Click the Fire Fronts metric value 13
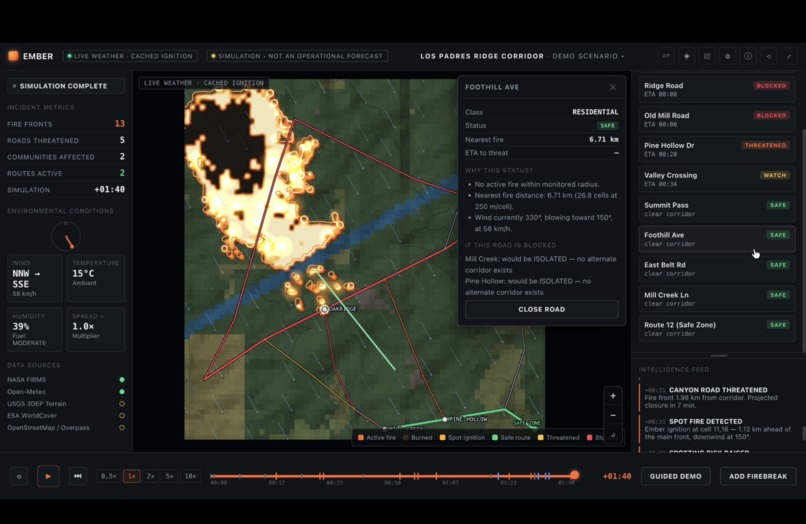This screenshot has width=806, height=524. [120, 123]
